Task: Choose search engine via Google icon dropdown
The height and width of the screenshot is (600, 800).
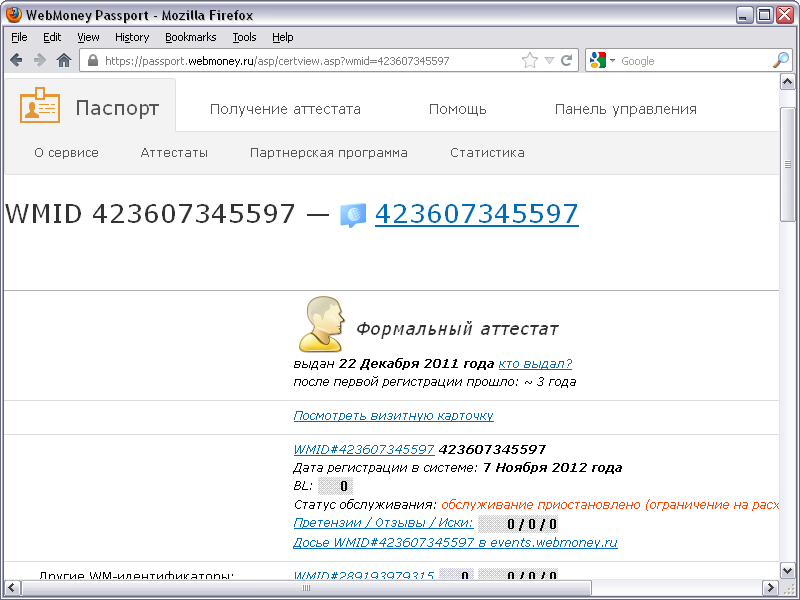Action: [602, 60]
